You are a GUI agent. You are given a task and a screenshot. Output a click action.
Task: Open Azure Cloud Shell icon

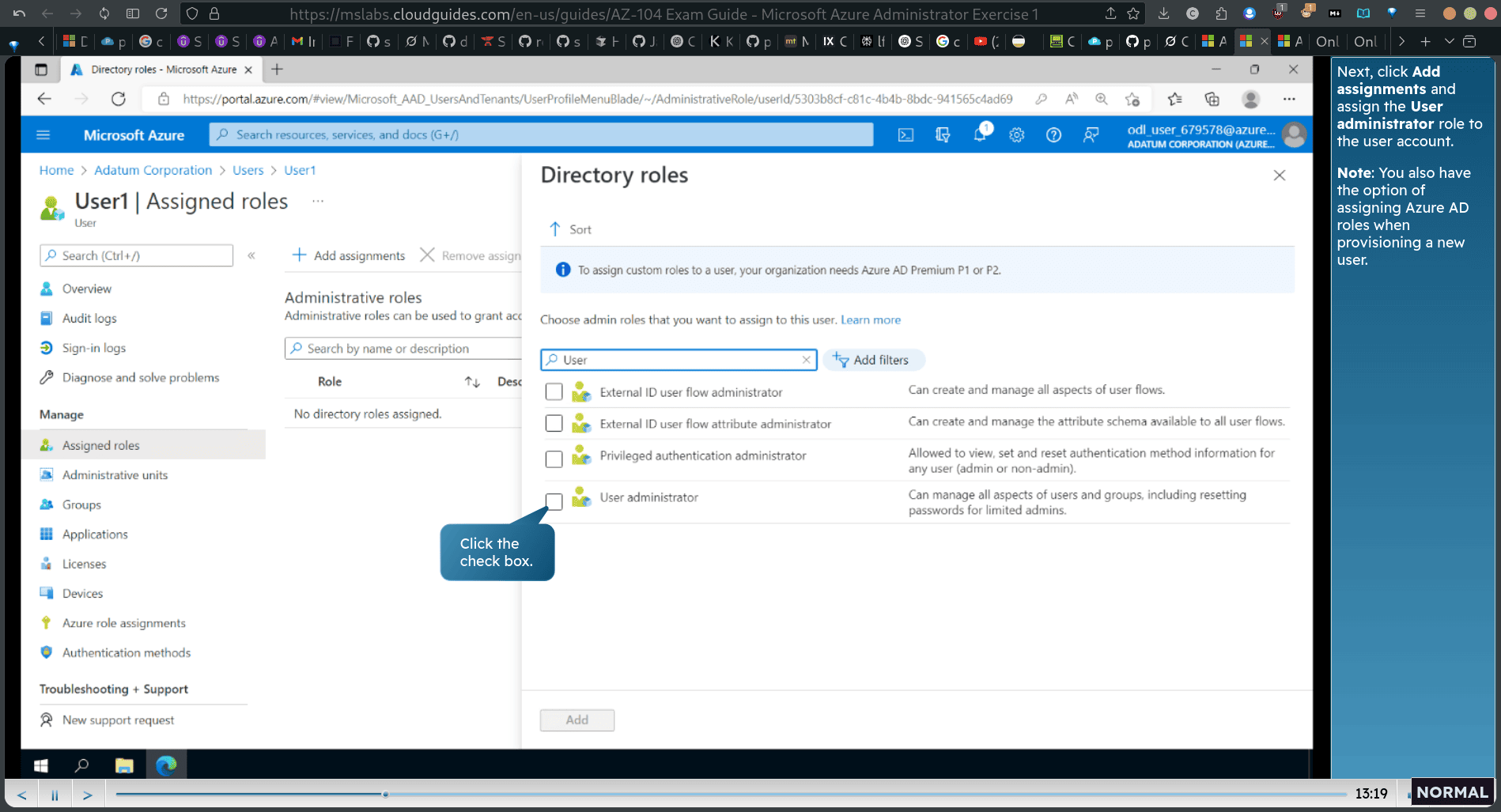[x=906, y=135]
